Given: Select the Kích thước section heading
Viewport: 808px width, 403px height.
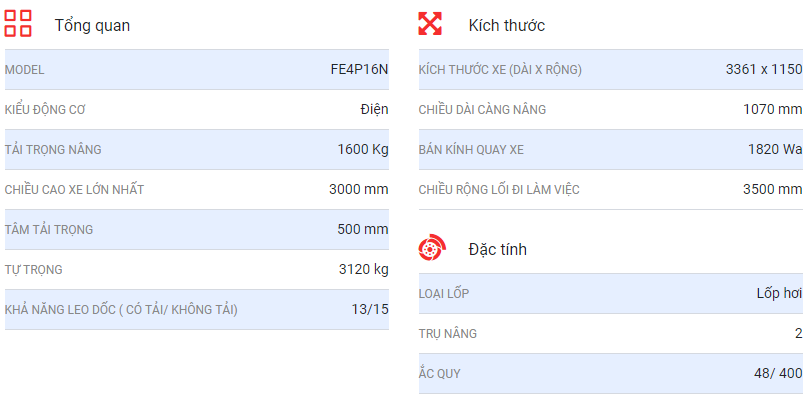Looking at the screenshot, I should coord(507,25).
